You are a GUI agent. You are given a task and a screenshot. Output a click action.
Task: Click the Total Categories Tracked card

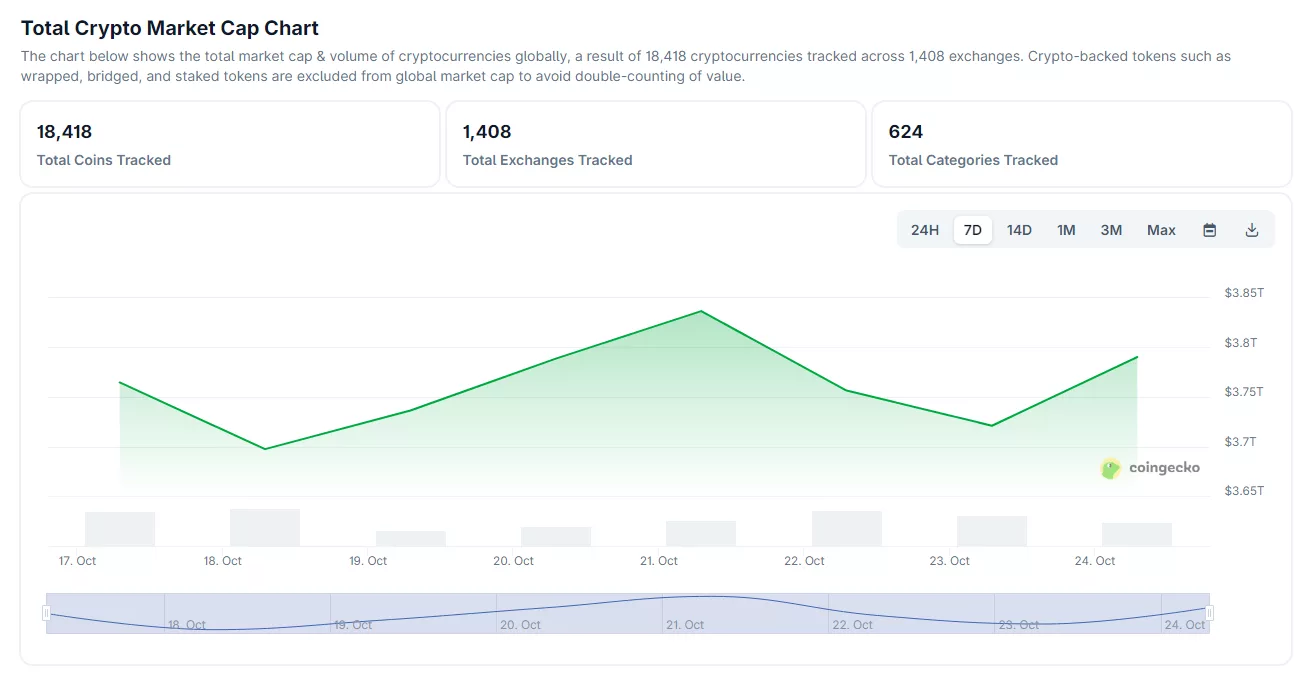coord(1081,144)
